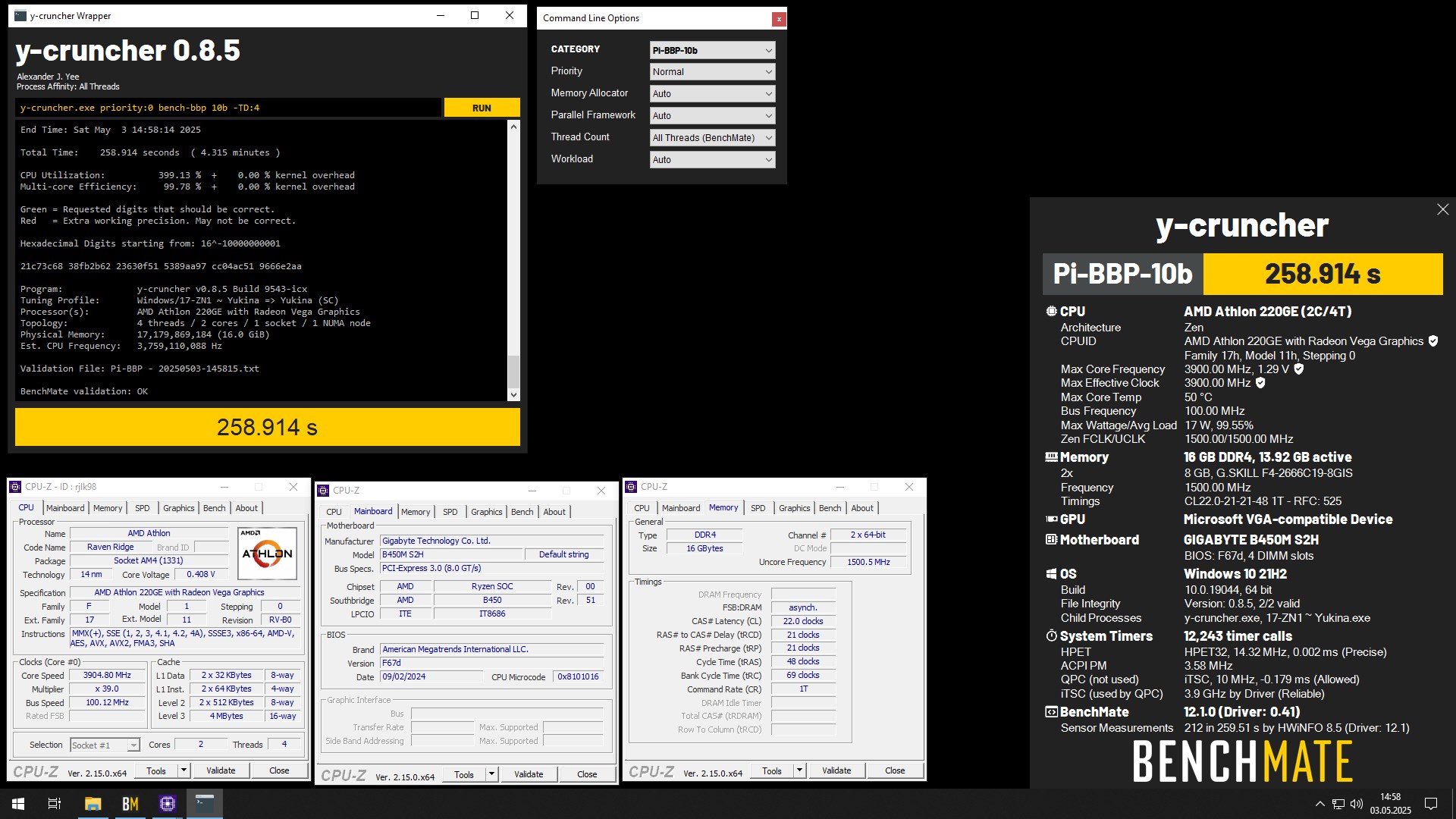This screenshot has height=819, width=1456.
Task: Click Validate in first CPU-Z window
Action: pyautogui.click(x=221, y=770)
